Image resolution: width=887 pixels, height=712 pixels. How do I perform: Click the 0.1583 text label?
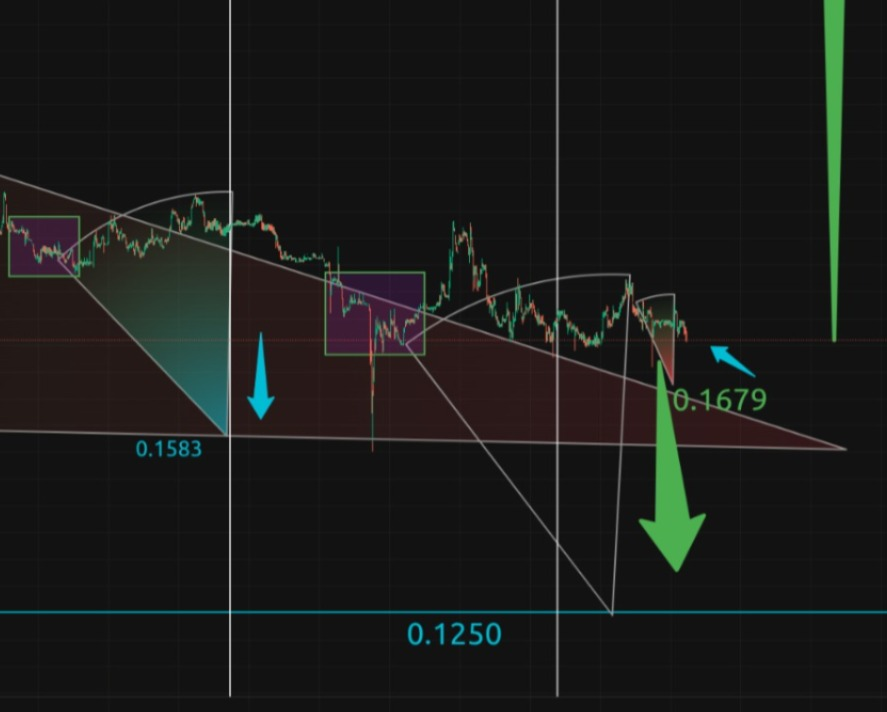pyautogui.click(x=169, y=449)
